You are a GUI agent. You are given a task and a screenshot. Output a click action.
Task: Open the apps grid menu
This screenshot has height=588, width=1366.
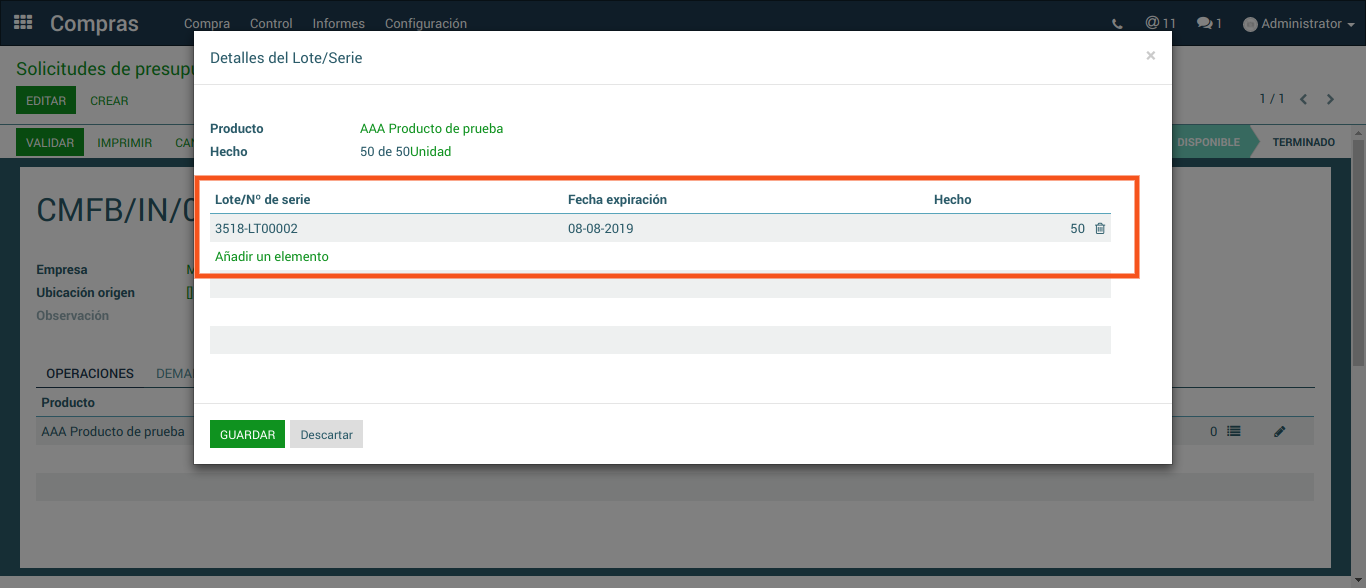[23, 22]
